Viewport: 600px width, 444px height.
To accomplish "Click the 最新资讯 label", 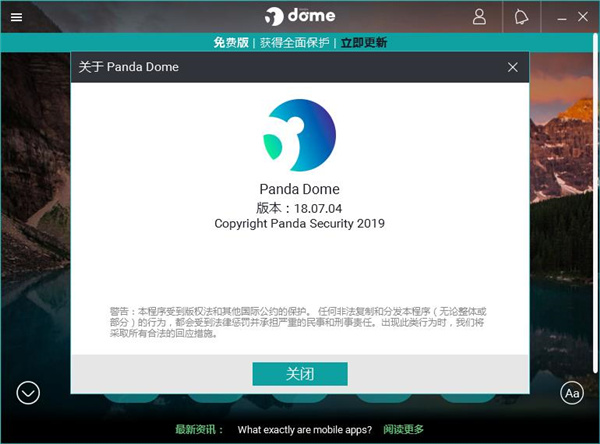I will click(x=199, y=429).
